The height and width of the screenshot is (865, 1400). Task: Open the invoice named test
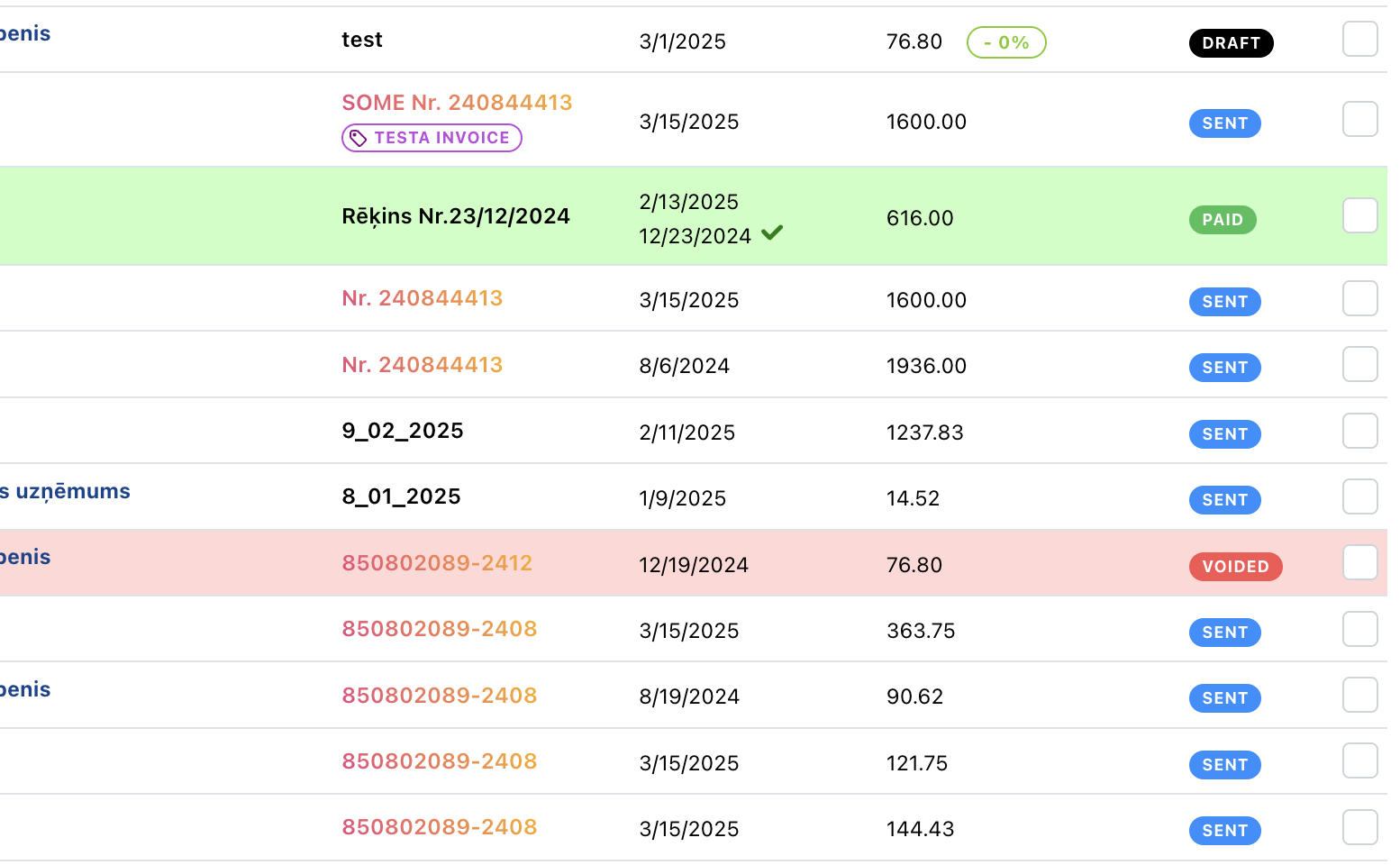362,40
